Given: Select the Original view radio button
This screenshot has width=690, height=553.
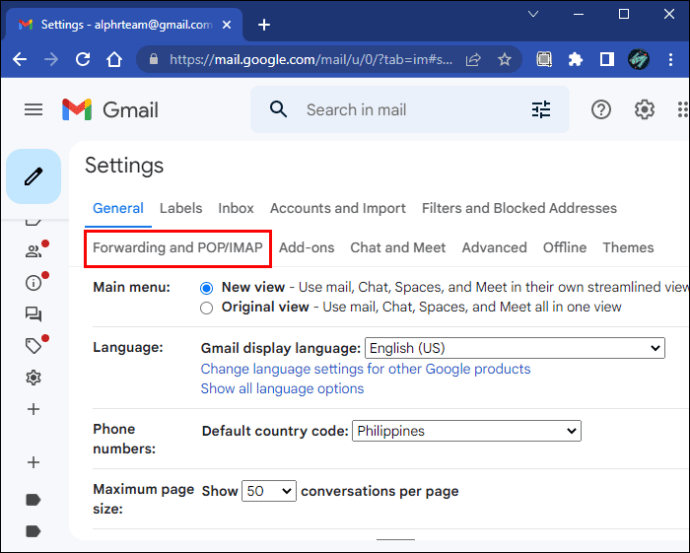Looking at the screenshot, I should click(206, 308).
